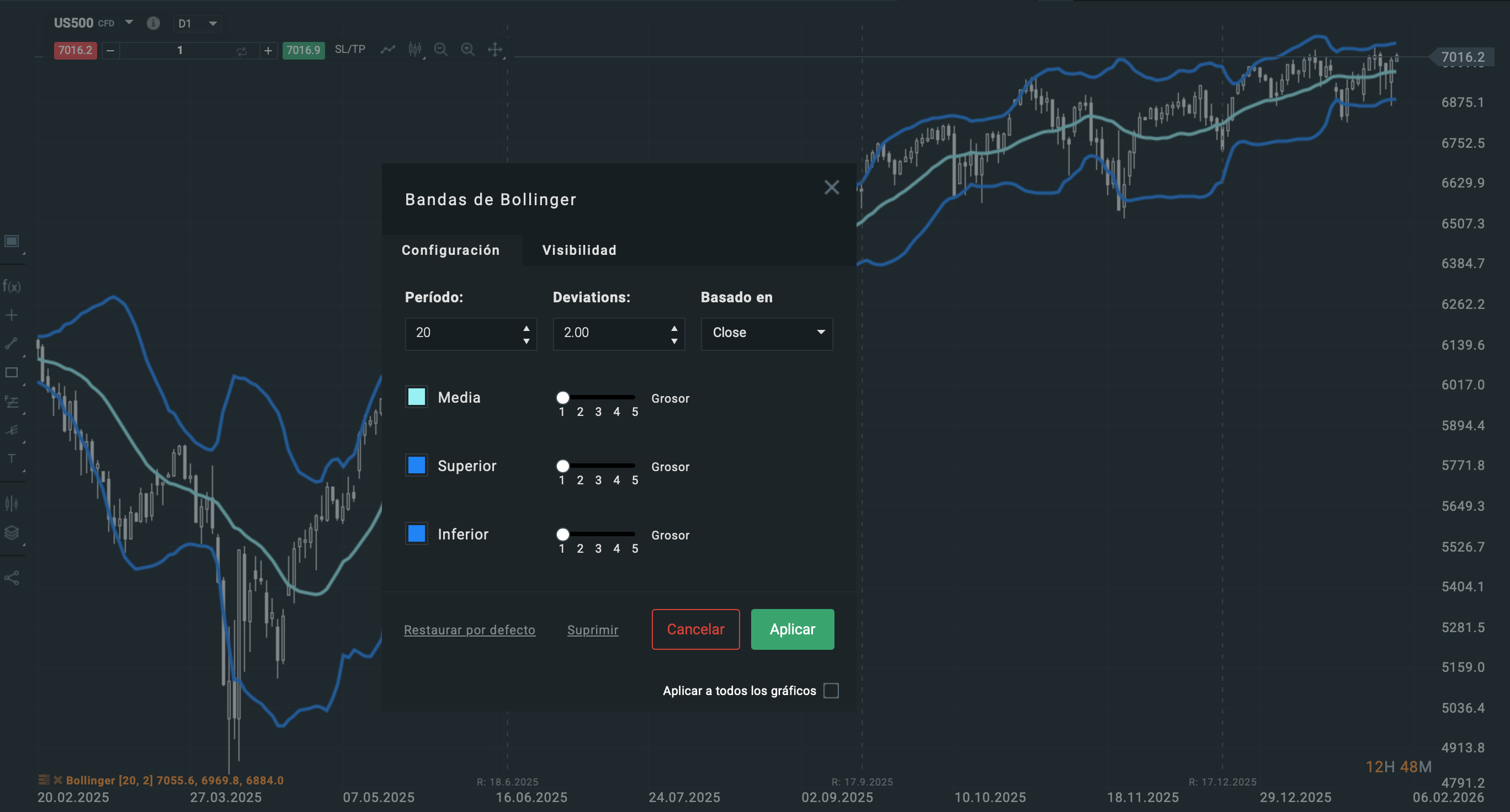
Task: Select the trendline drawing tool
Action: pos(12,344)
